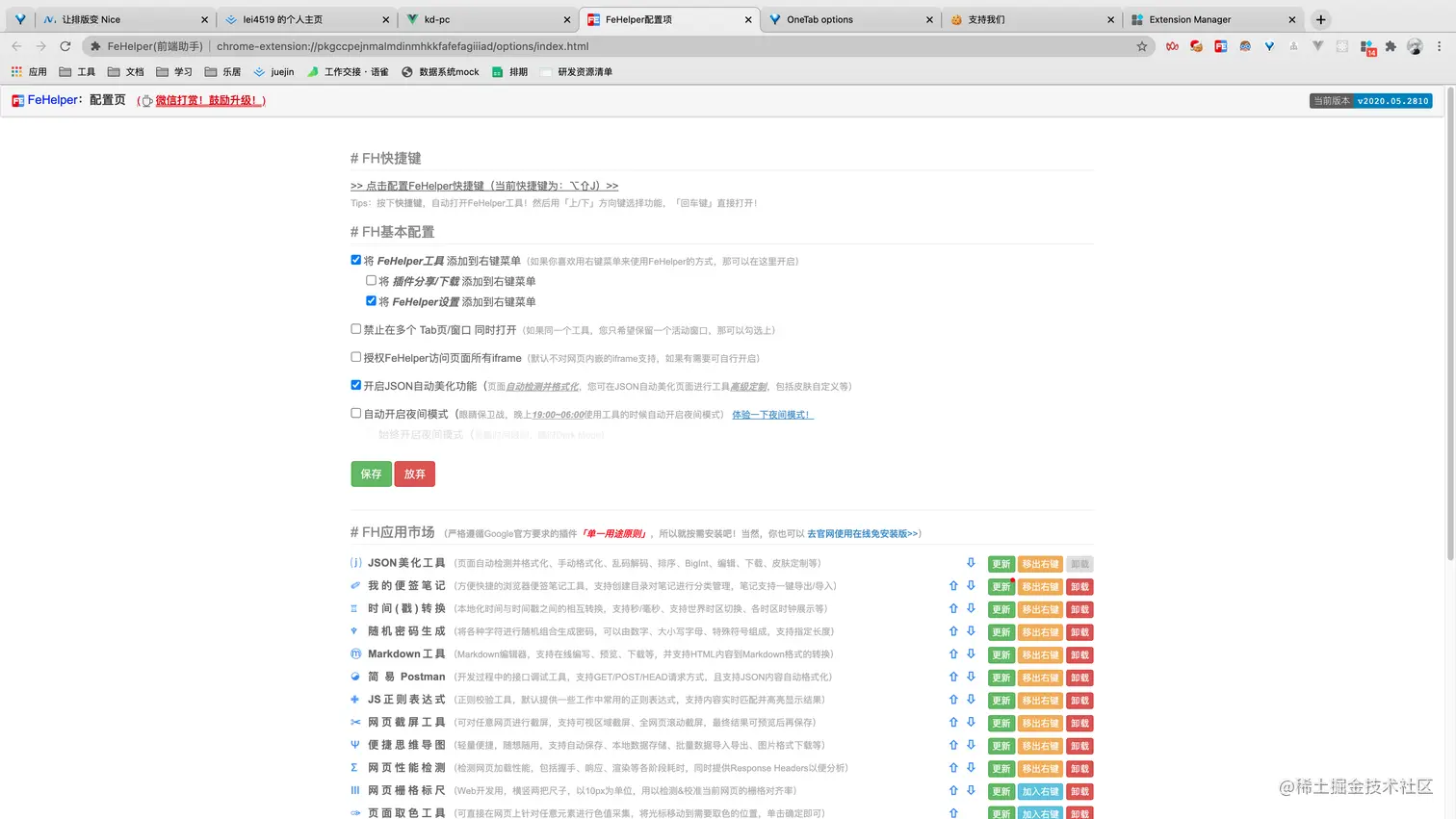Click 加入右键 for 网页栅格标尺
The width and height of the screenshot is (1456, 819).
click(x=1041, y=791)
